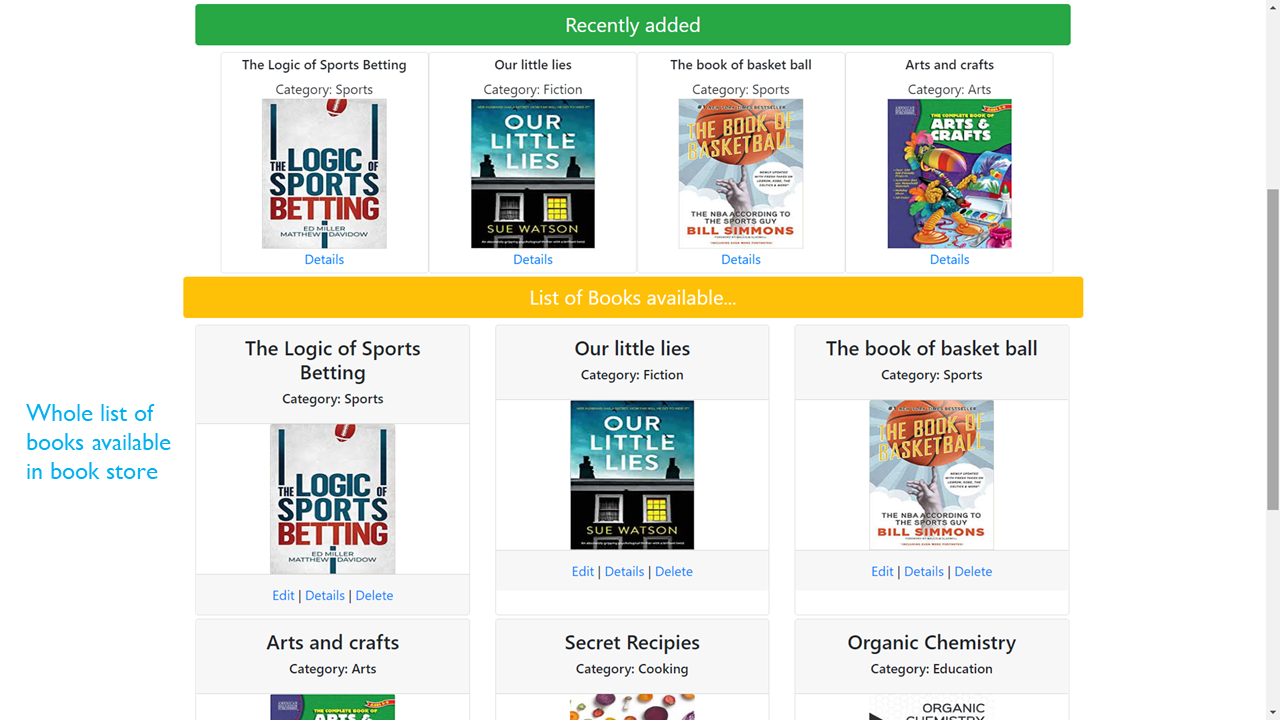
Task: View Details of recently added basket ball book
Action: tap(741, 259)
